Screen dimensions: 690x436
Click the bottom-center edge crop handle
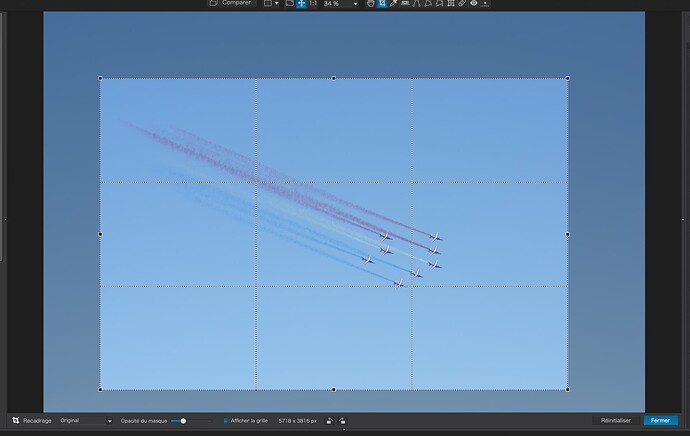(334, 389)
